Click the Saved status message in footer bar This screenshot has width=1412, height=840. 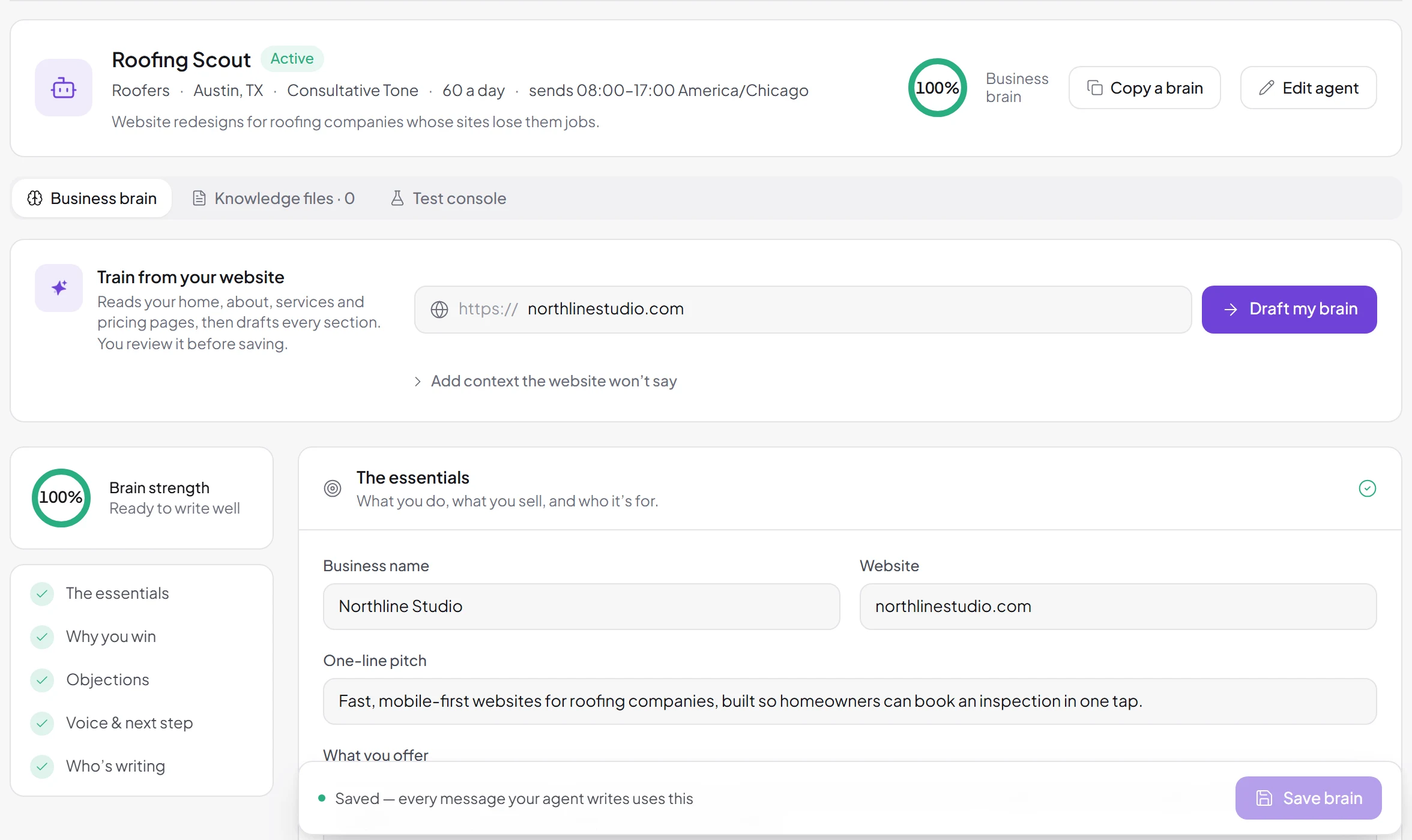(514, 799)
